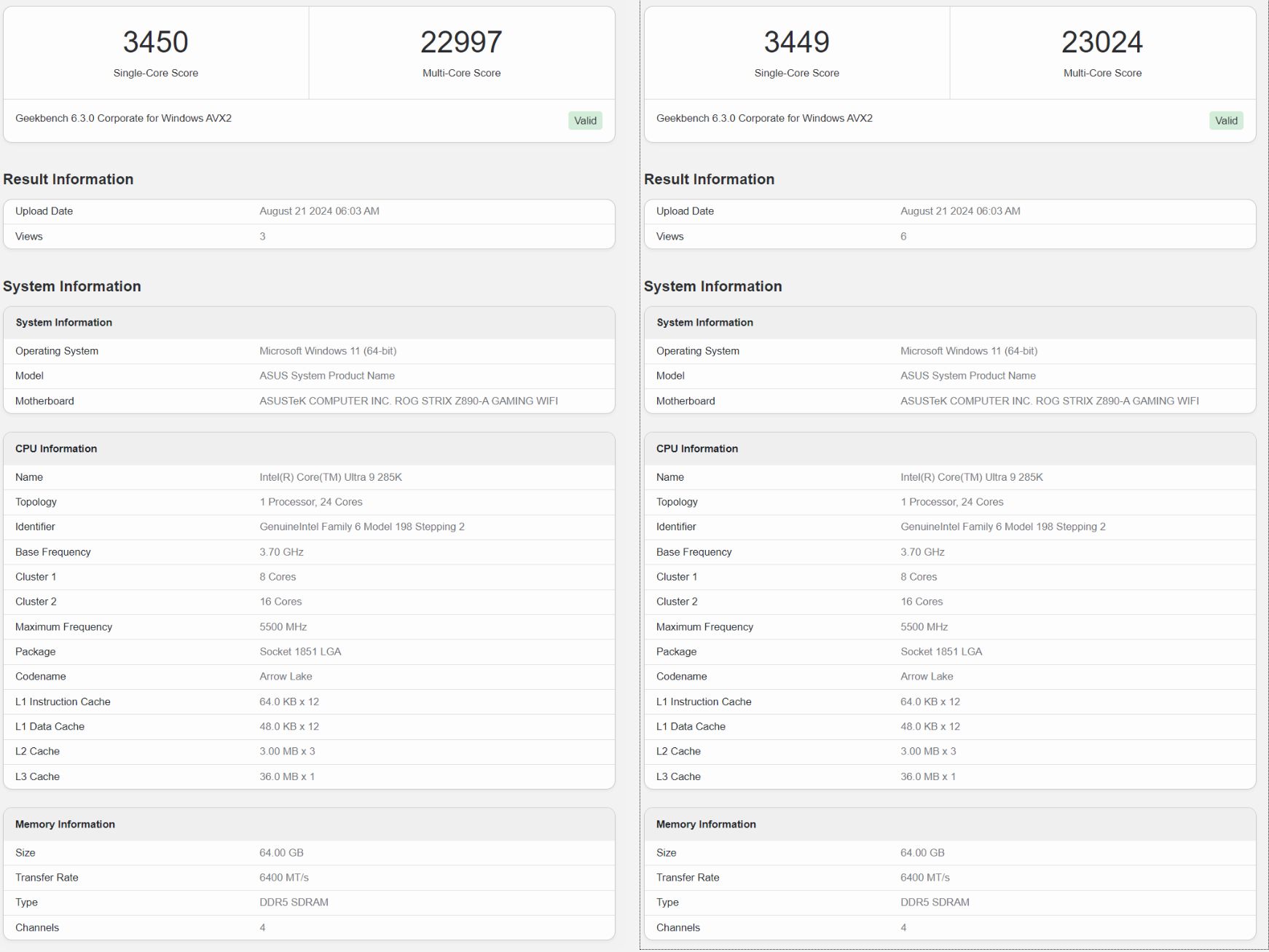Click the Arrow Lake codename on right
1269x952 pixels.
tap(927, 677)
